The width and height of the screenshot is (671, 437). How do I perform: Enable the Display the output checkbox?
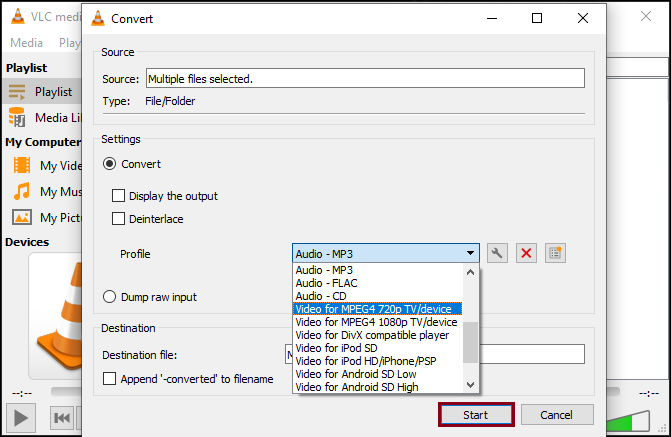[x=119, y=196]
